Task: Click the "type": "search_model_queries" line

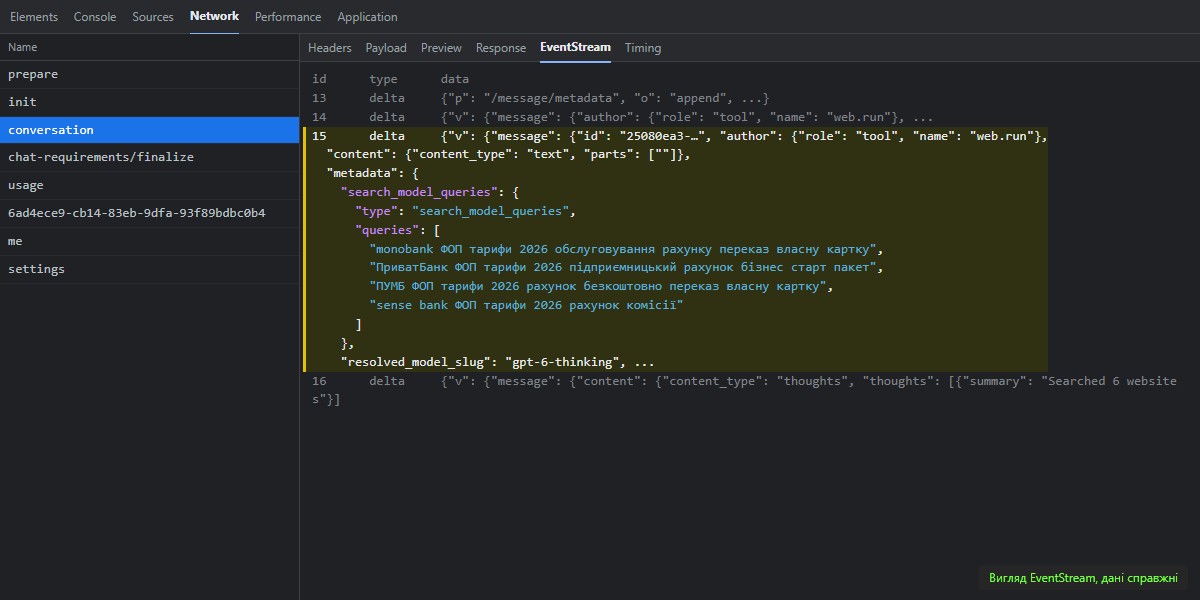Action: 467,211
